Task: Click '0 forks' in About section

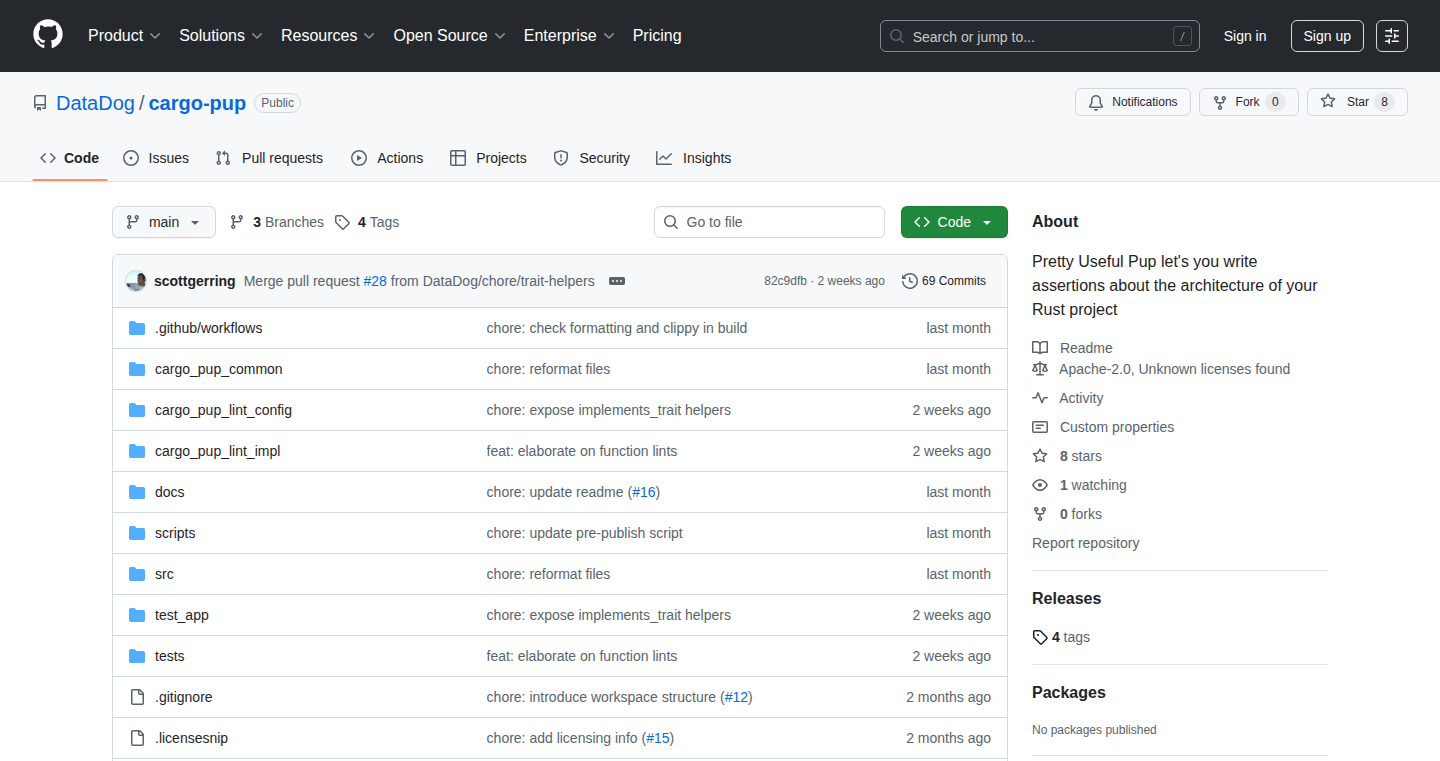Action: pos(1081,514)
